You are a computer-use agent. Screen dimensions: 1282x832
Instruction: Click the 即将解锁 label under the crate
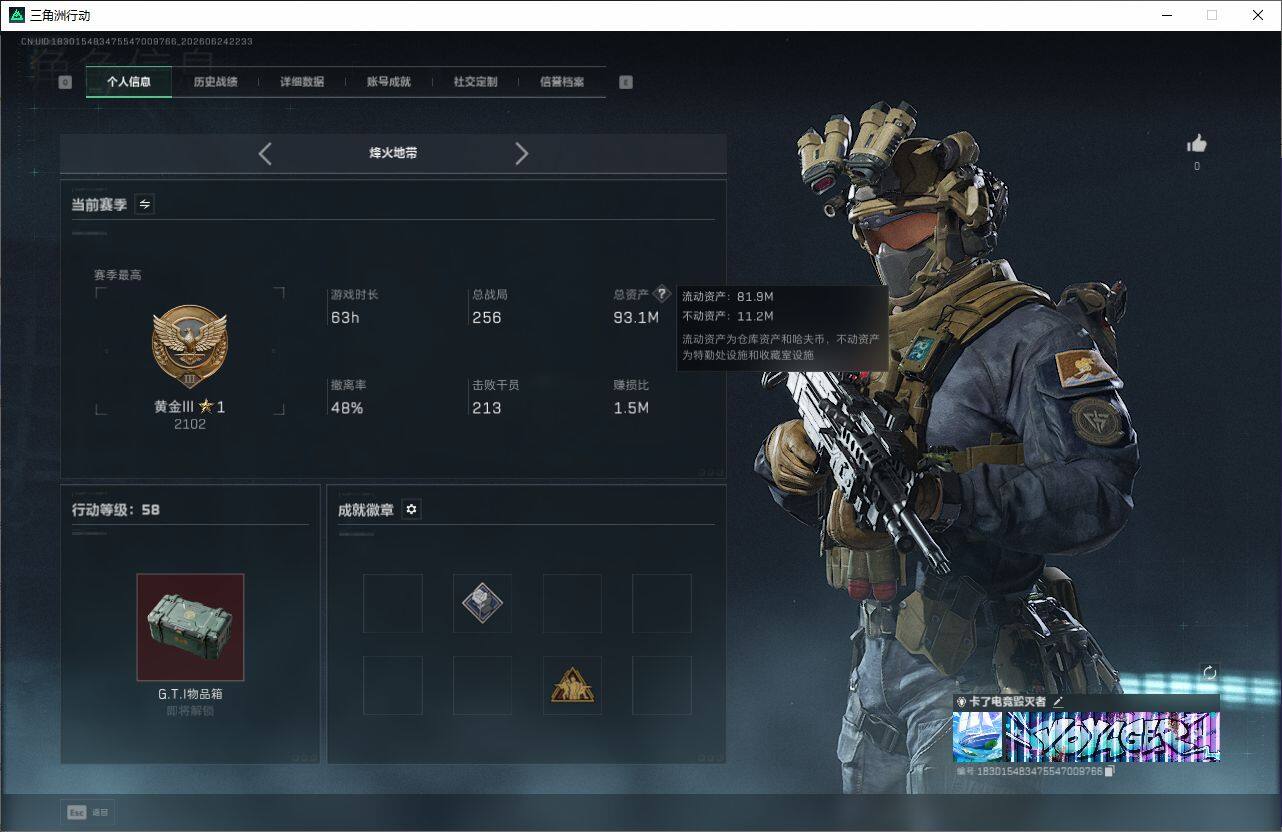(x=190, y=711)
